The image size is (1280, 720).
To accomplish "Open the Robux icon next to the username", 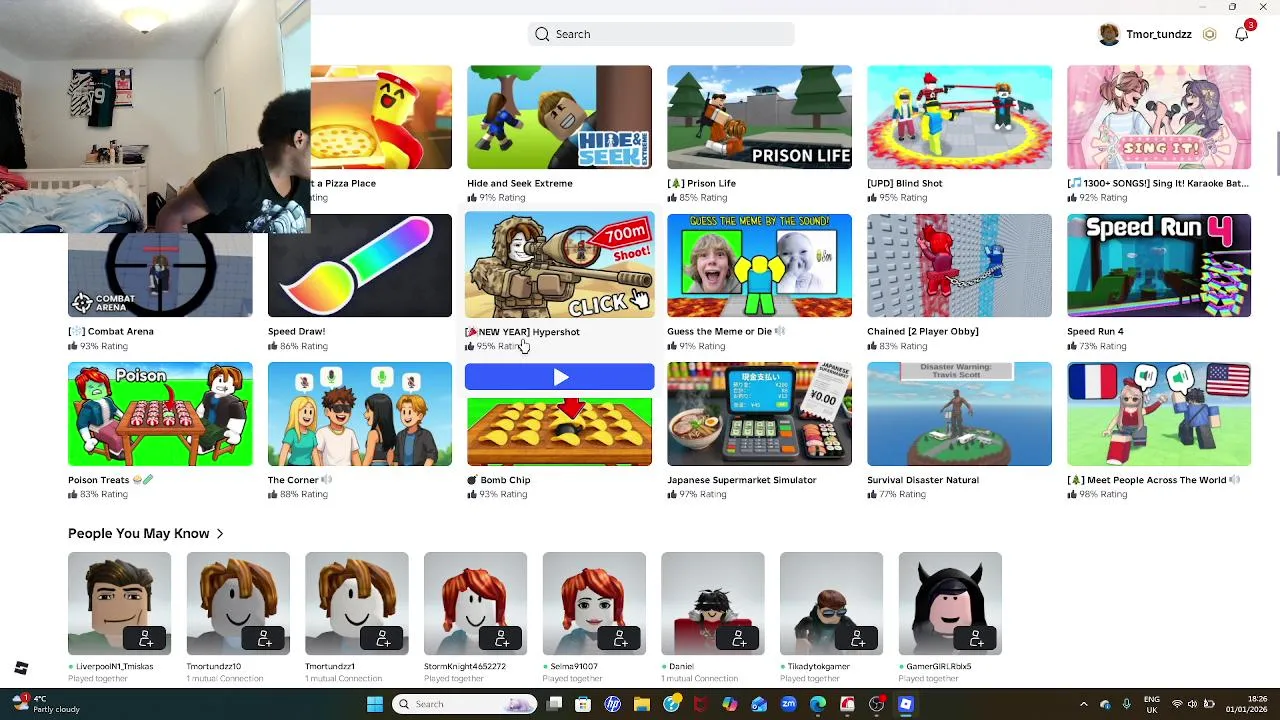I will [x=1209, y=34].
